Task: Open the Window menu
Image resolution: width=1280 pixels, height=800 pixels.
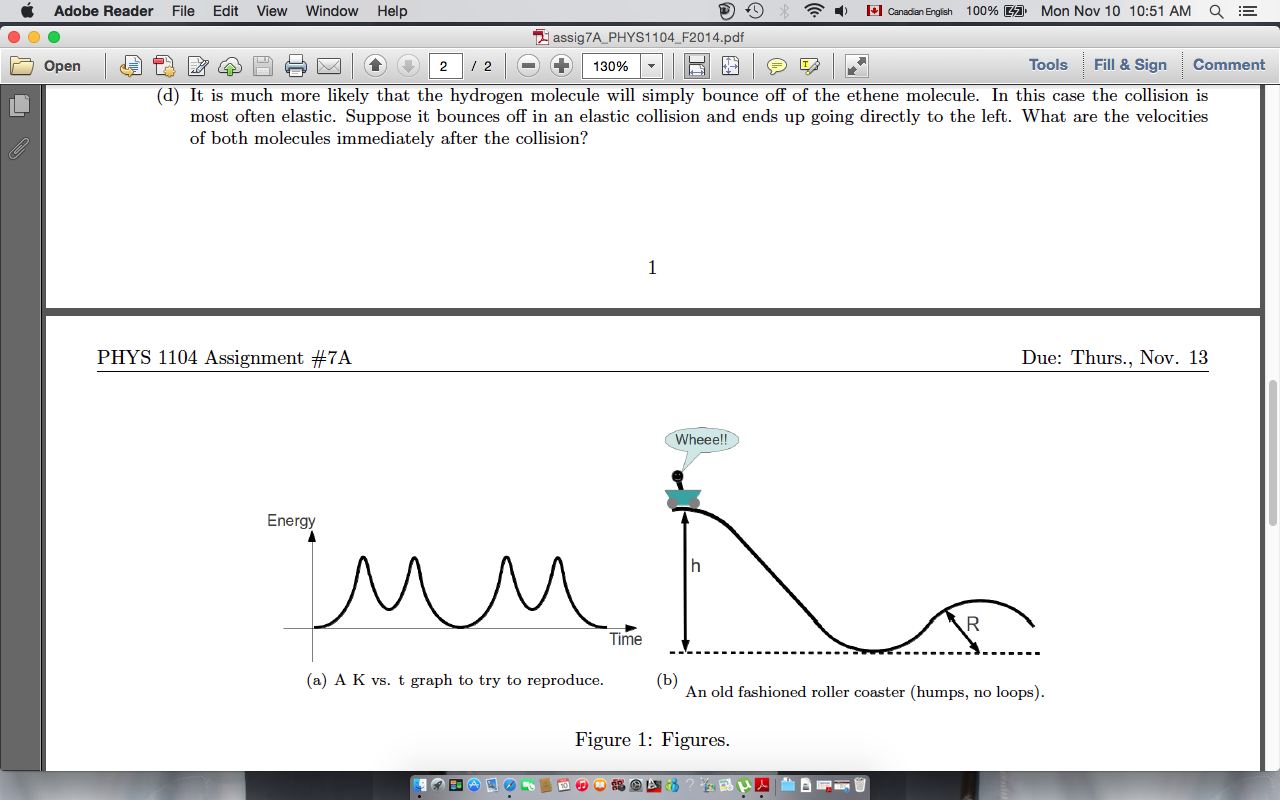Action: pos(332,11)
